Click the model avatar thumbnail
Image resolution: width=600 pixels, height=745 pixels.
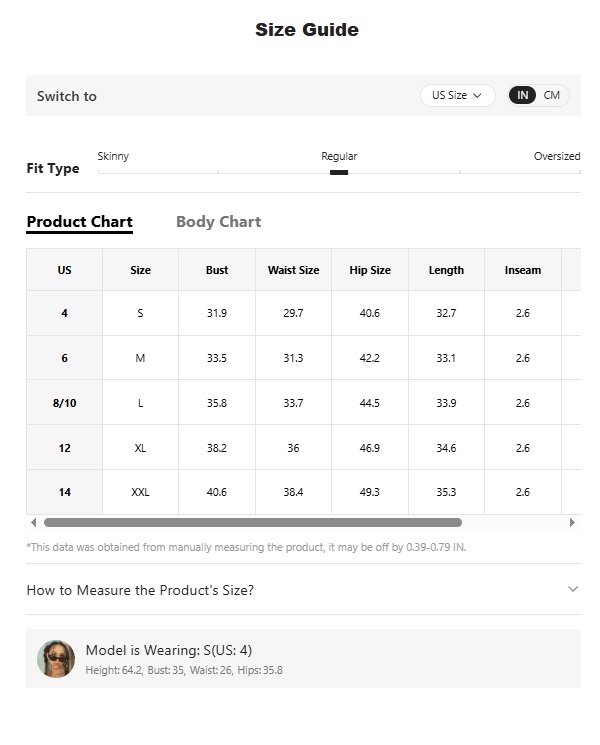(56, 659)
